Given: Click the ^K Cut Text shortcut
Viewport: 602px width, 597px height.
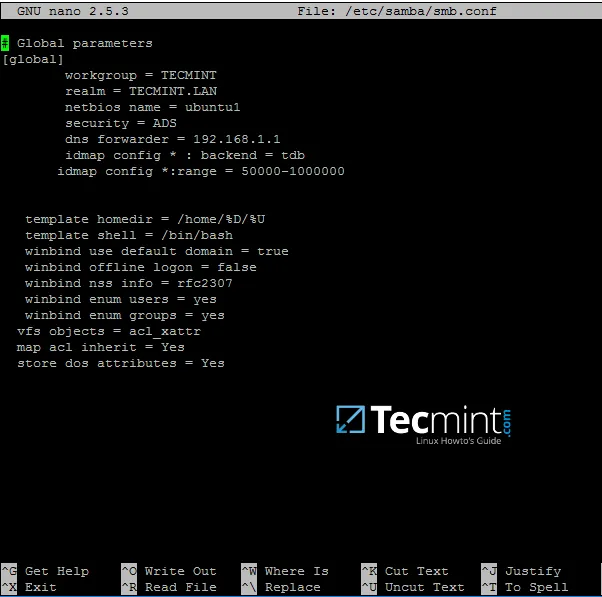Looking at the screenshot, I should (405, 571).
